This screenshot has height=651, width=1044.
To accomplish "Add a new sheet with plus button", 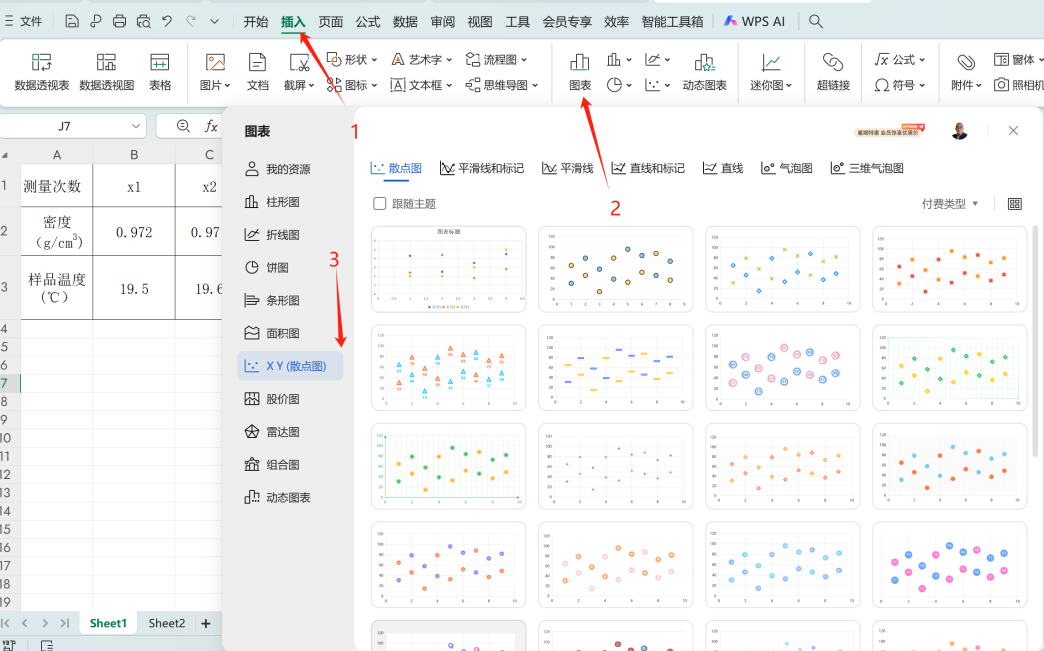I will tap(206, 623).
